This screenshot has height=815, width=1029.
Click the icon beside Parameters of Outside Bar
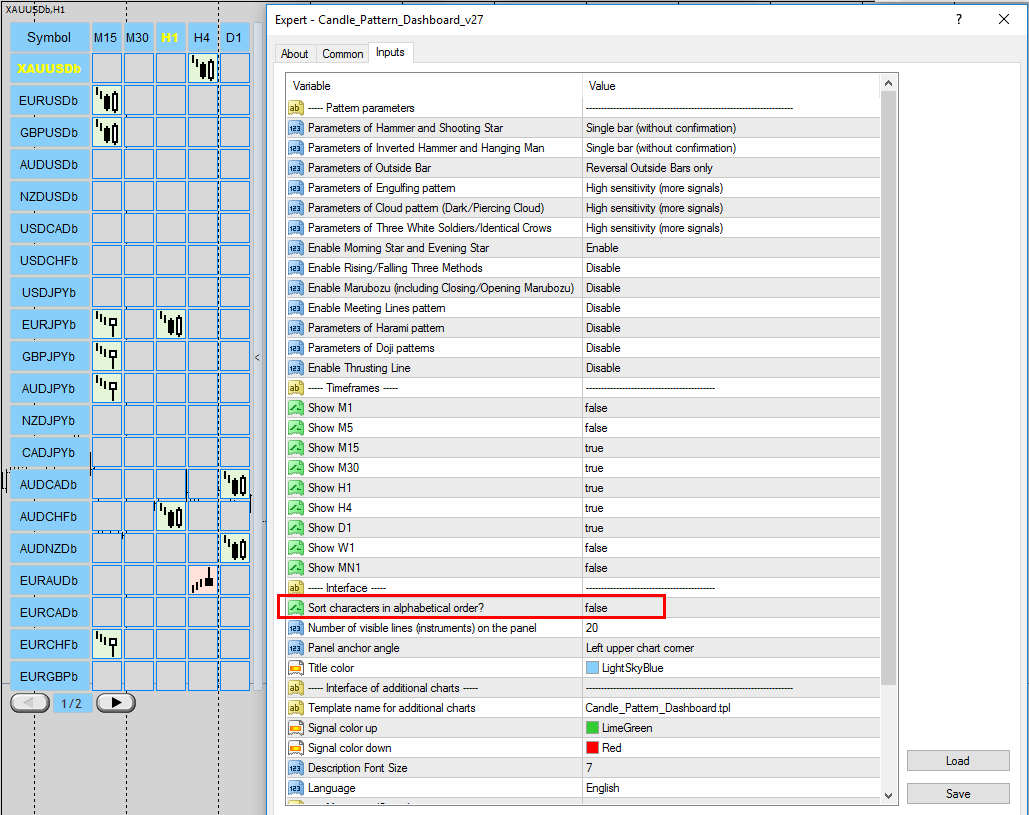tap(295, 168)
